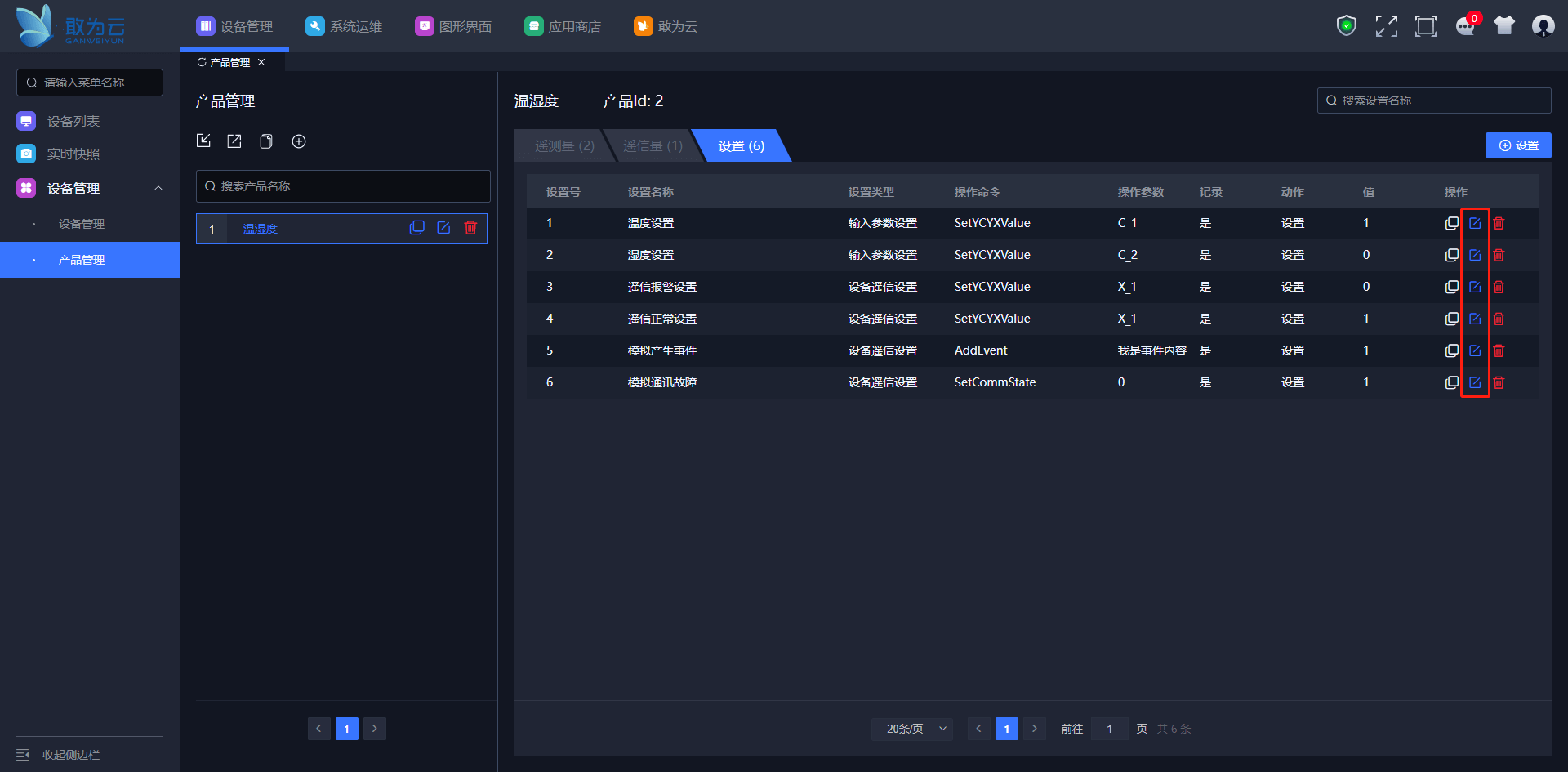This screenshot has width=1568, height=772.
Task: Close the 产品管理 page tab
Action: (261, 62)
